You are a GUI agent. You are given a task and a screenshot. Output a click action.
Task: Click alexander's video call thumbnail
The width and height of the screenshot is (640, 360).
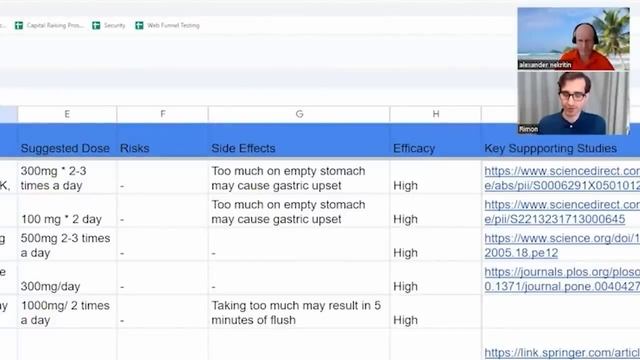coord(573,39)
